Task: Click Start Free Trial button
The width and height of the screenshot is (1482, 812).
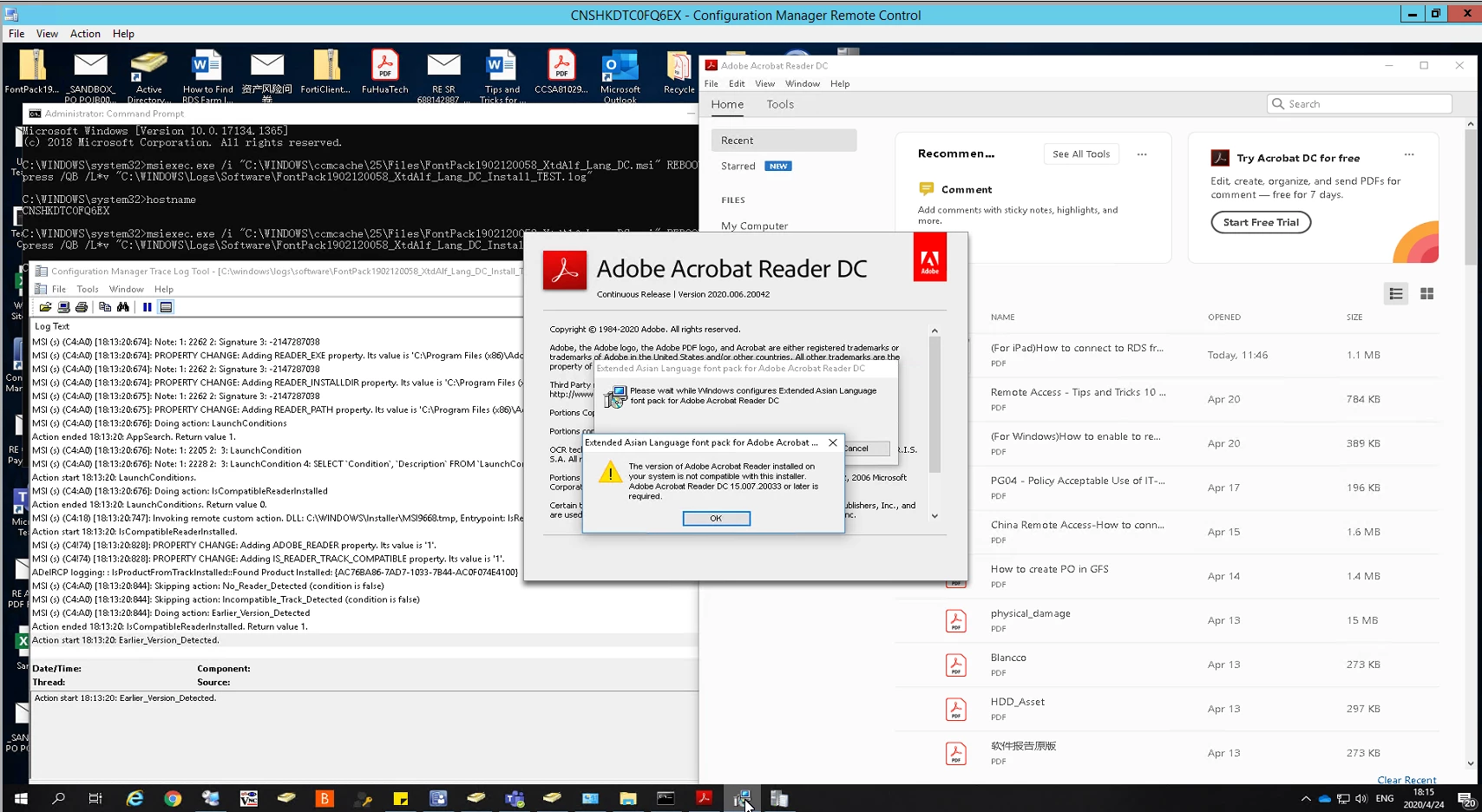Action: (1261, 222)
